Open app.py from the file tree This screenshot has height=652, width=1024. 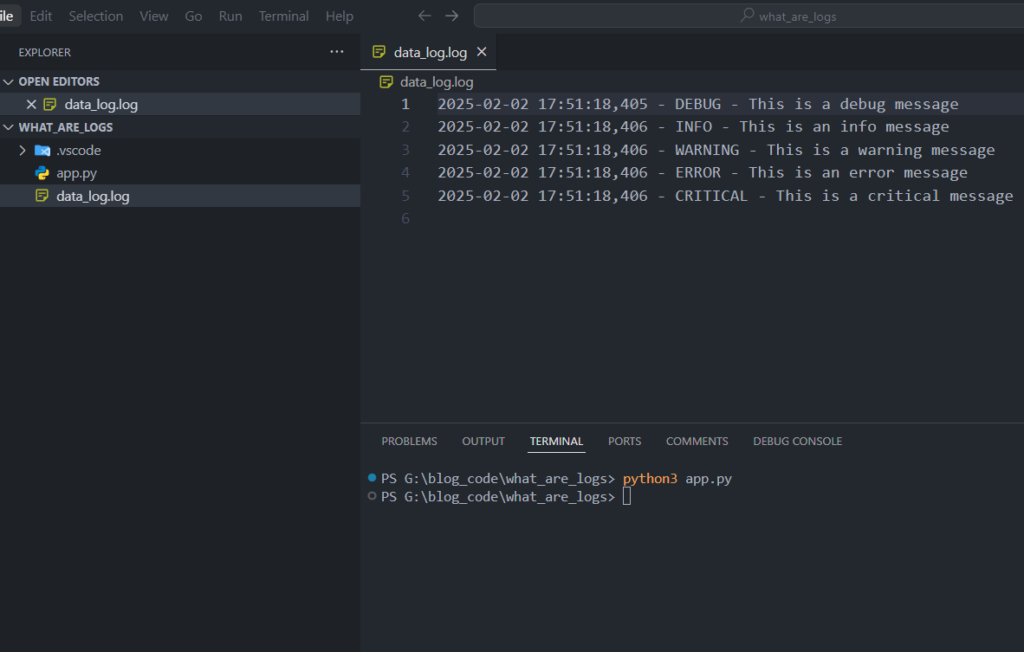(x=76, y=173)
